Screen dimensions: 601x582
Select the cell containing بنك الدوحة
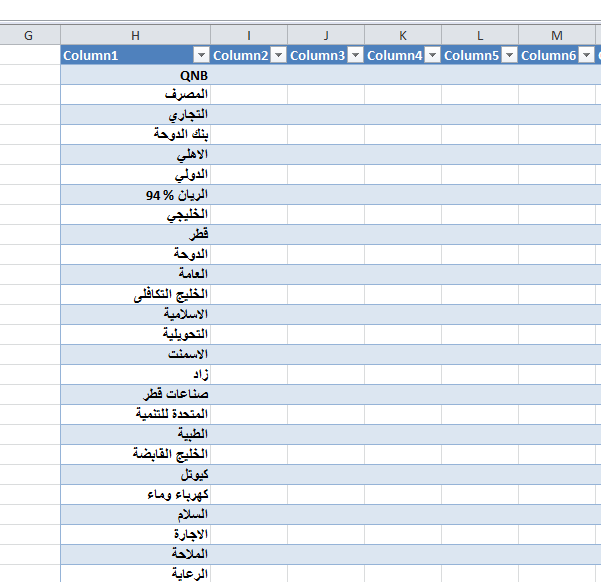pyautogui.click(x=135, y=135)
